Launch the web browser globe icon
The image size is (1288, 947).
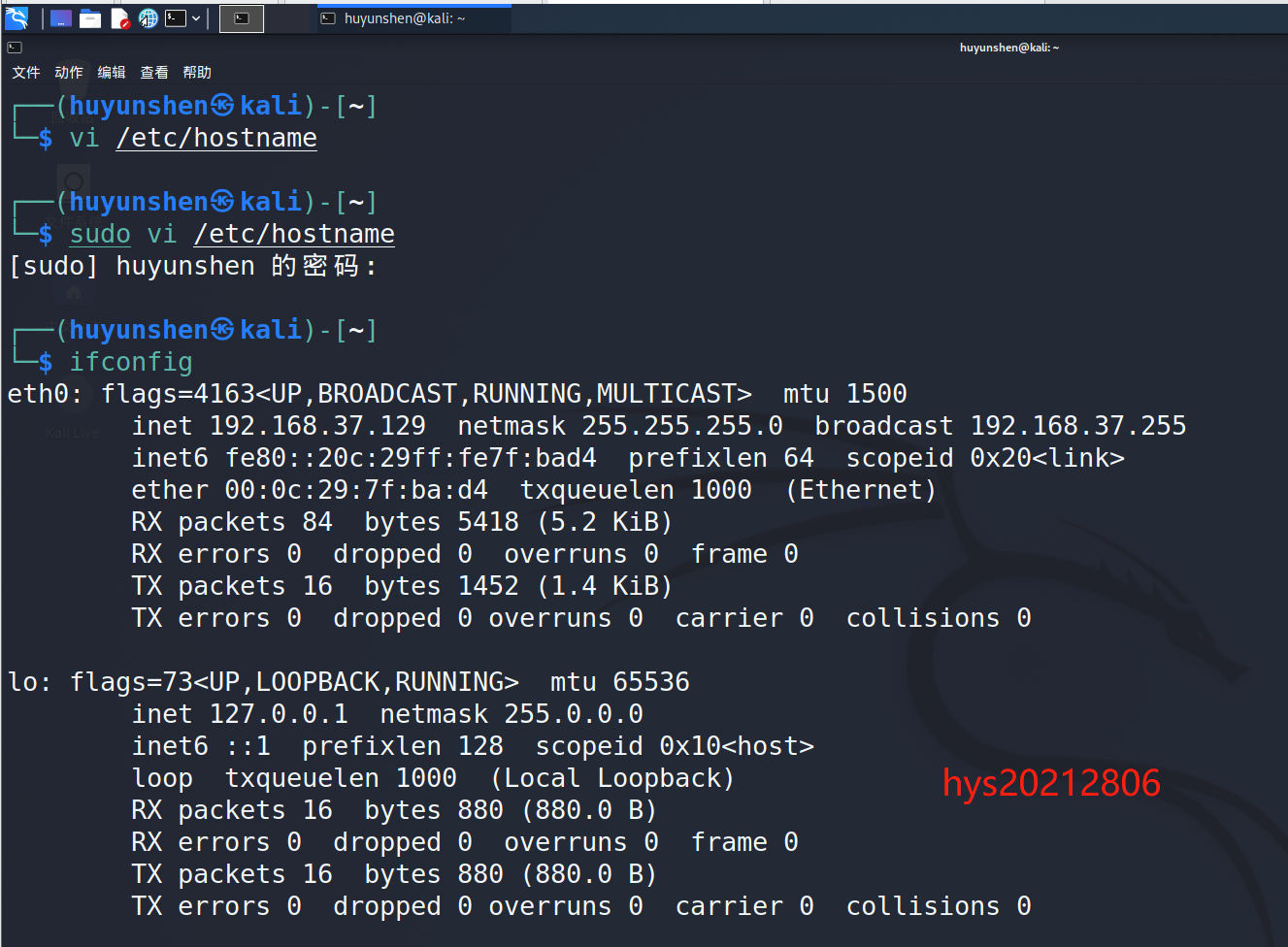click(x=148, y=18)
